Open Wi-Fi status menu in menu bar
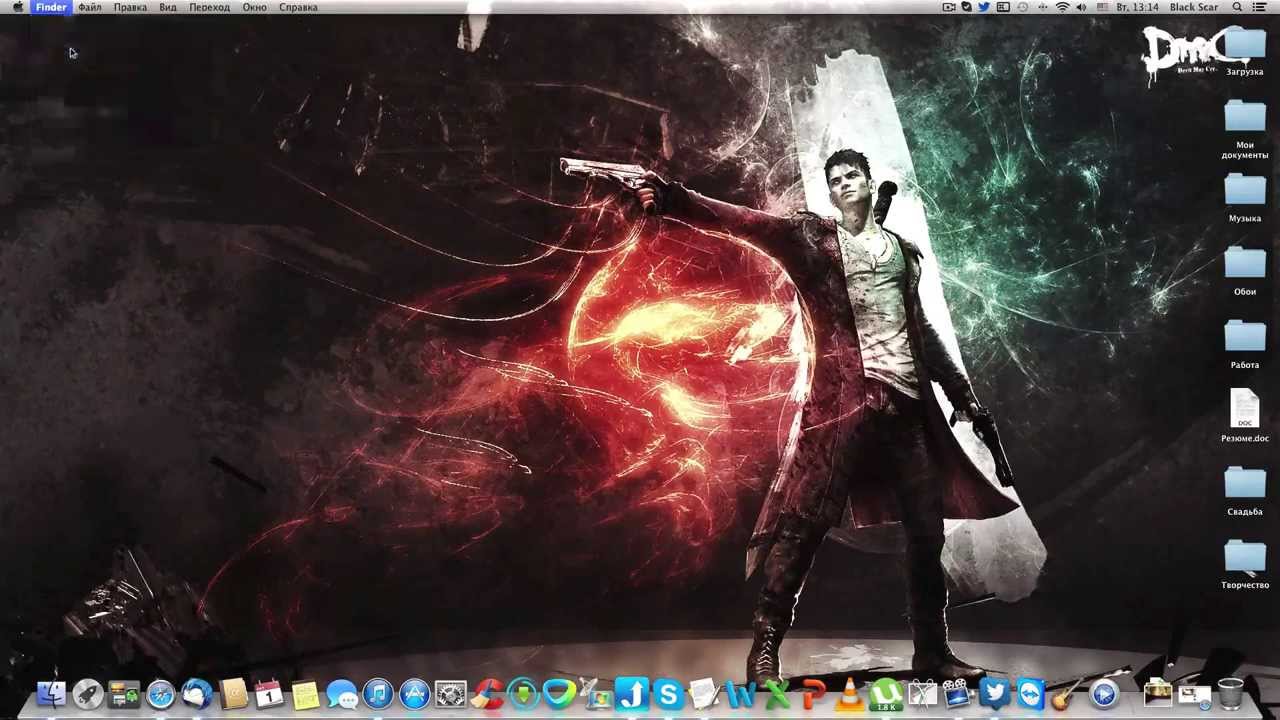The height and width of the screenshot is (720, 1280). (1062, 7)
